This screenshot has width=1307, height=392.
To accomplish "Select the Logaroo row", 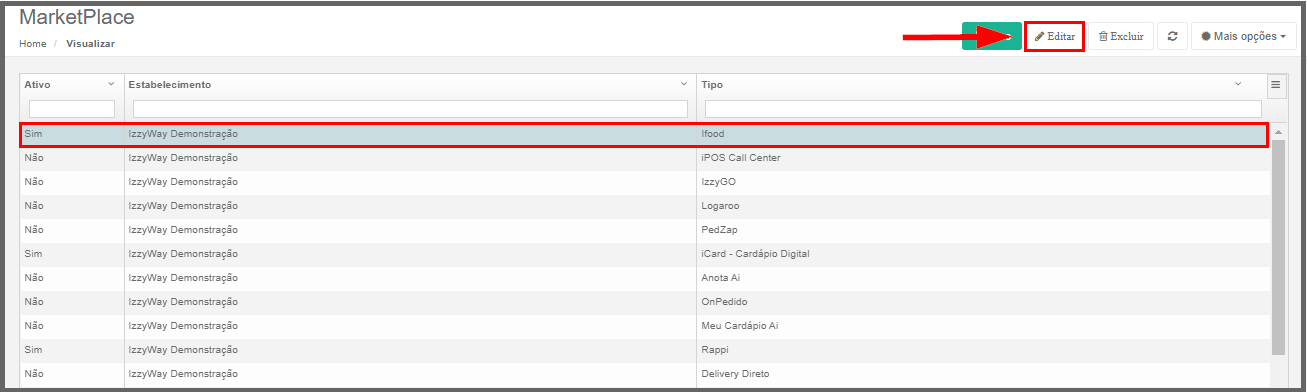I will click(645, 206).
